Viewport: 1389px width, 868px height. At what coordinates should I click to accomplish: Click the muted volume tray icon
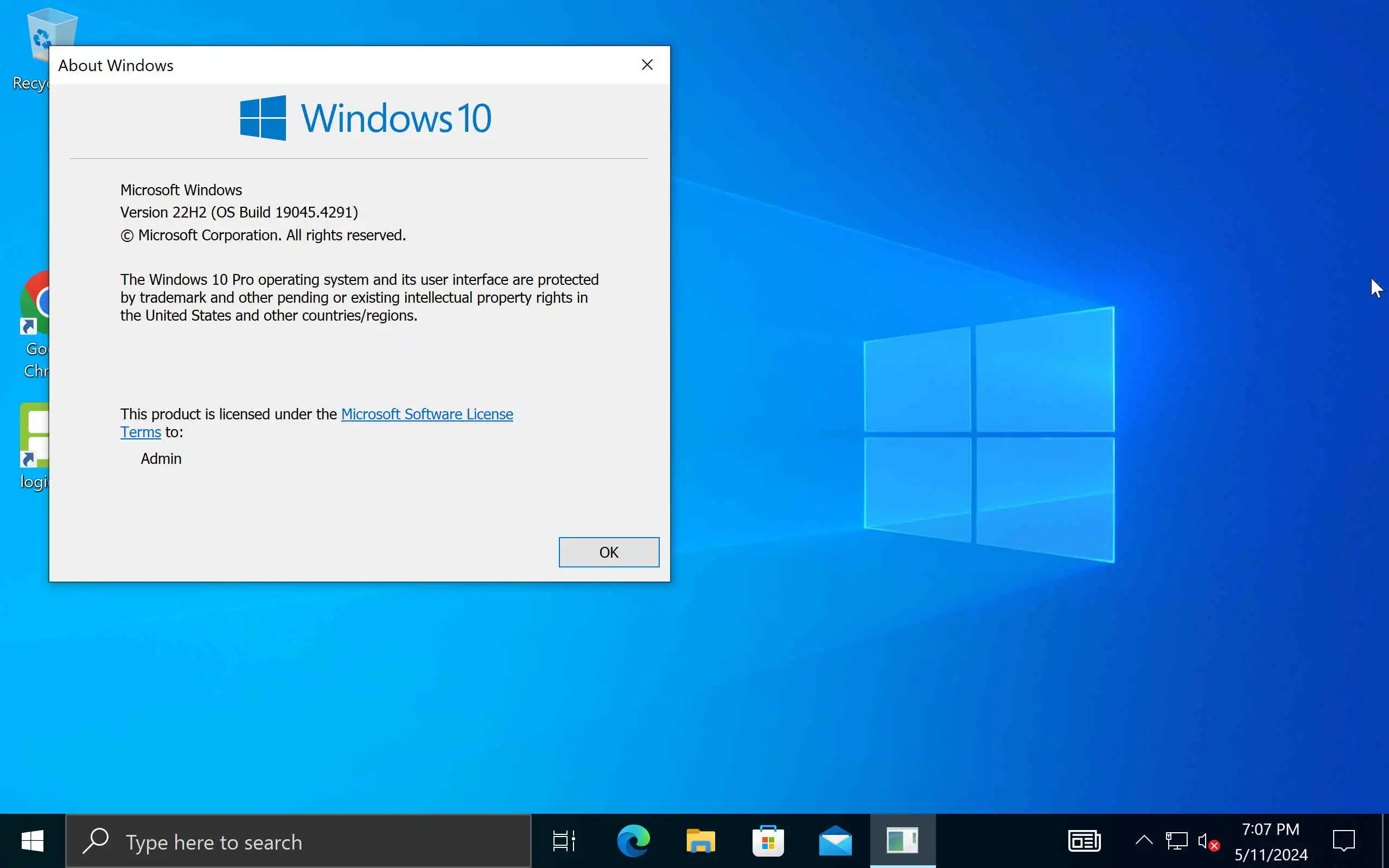click(x=1208, y=842)
